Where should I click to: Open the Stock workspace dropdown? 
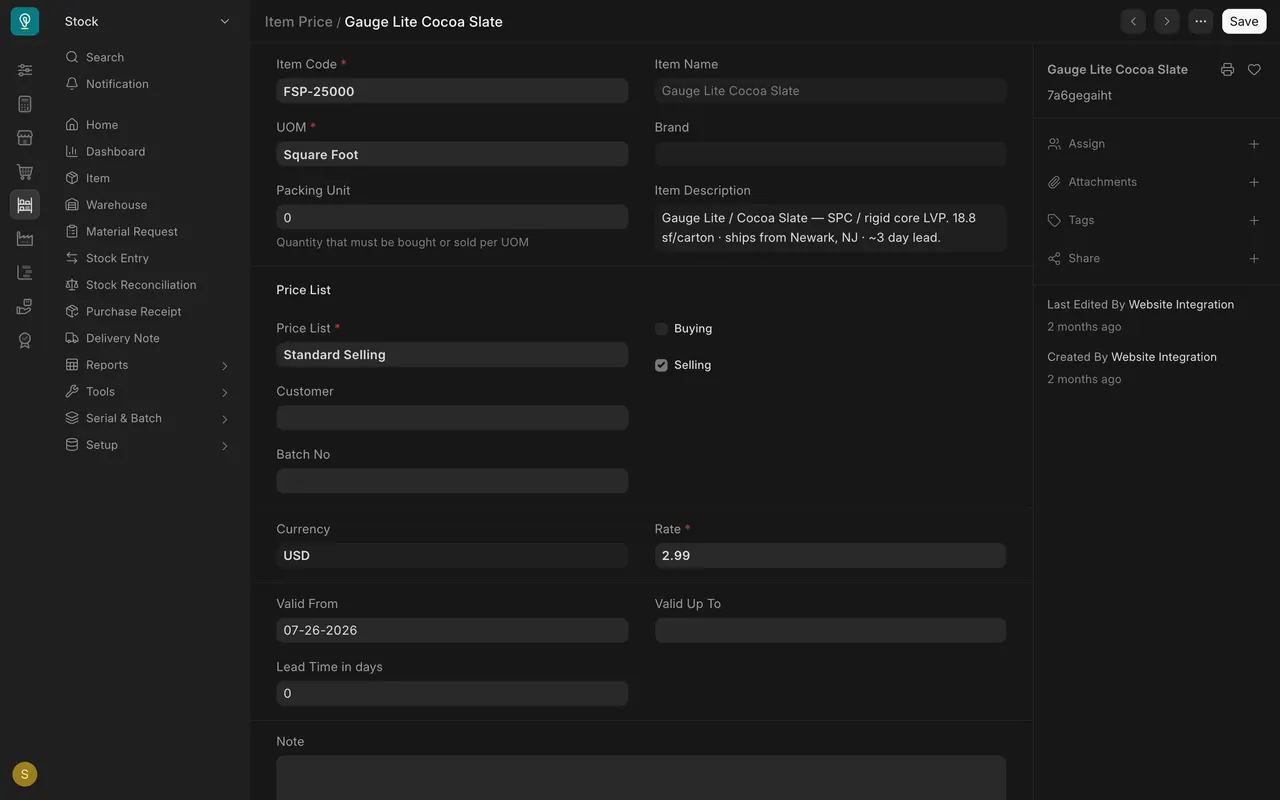[x=148, y=21]
